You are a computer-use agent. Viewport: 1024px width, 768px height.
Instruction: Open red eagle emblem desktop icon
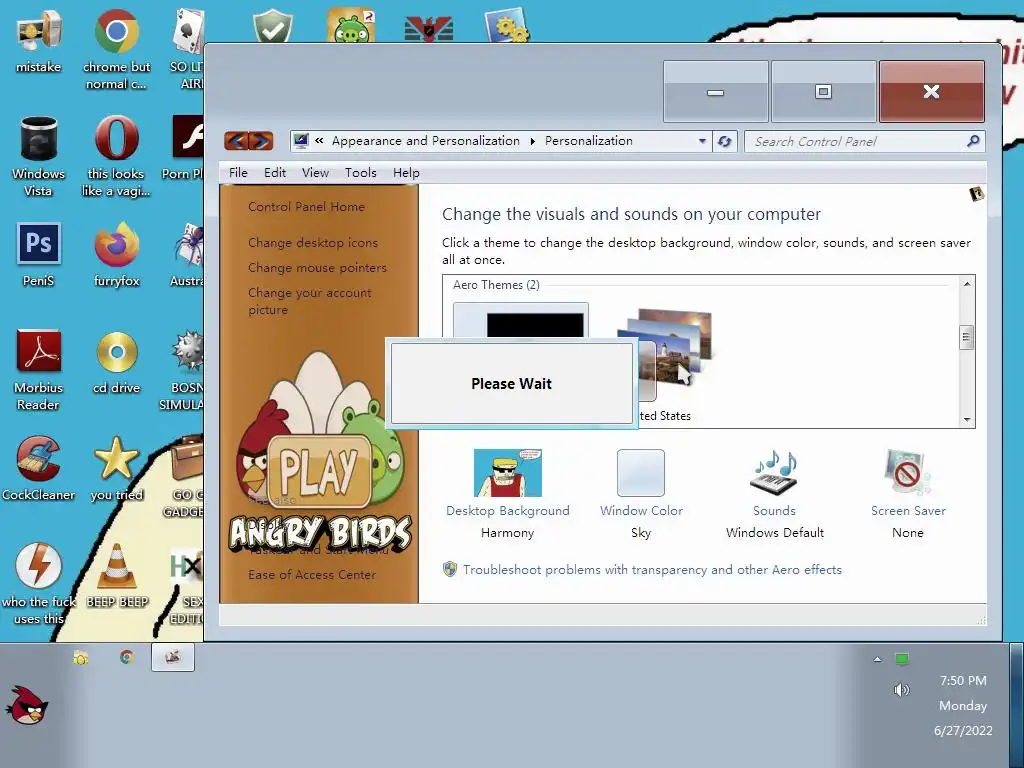pos(428,29)
